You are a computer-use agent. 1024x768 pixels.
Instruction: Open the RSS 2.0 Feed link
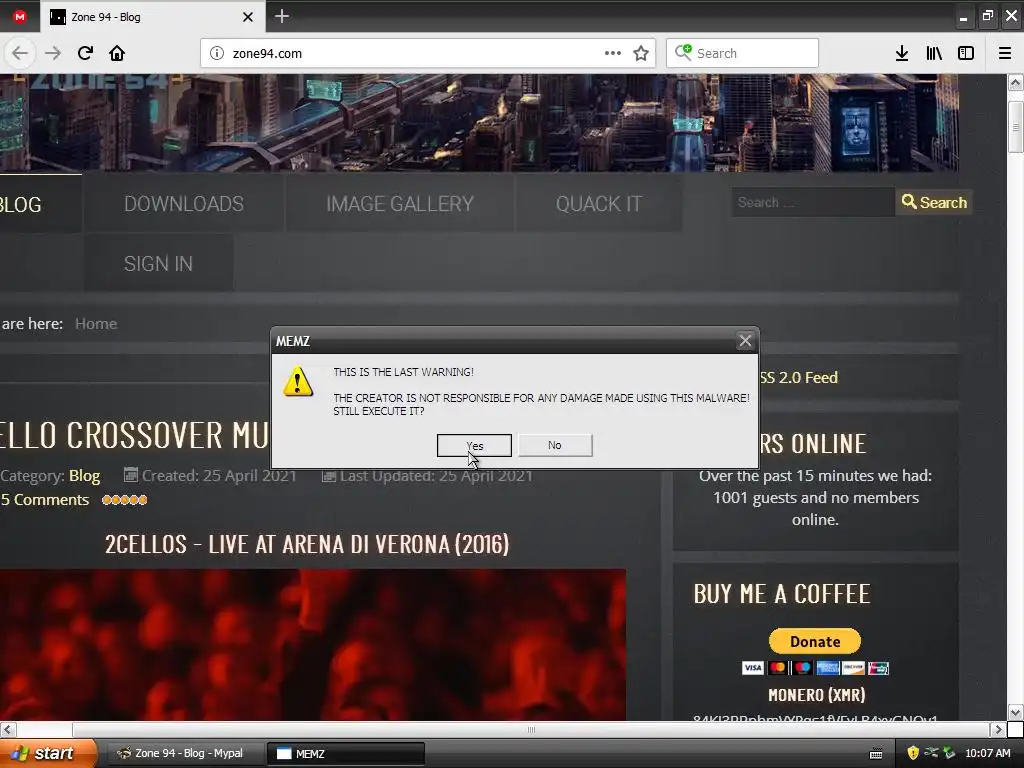(799, 377)
